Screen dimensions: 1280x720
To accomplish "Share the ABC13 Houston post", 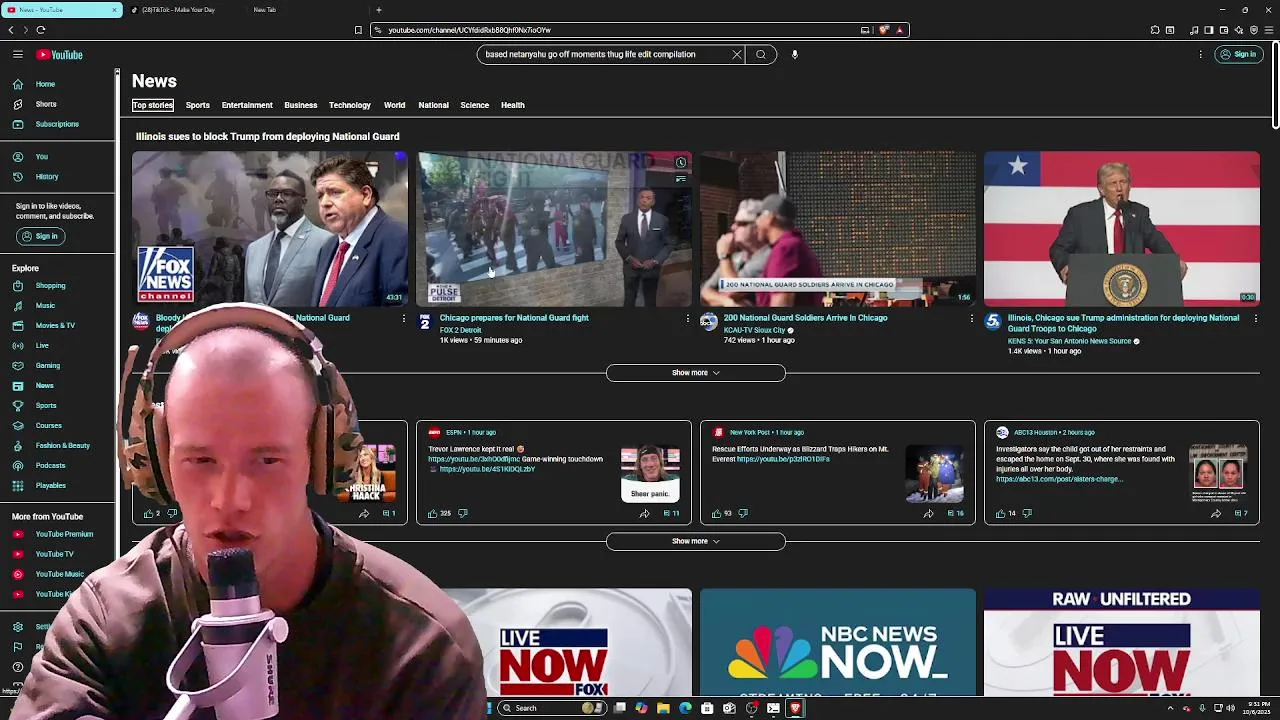I will pos(1216,513).
